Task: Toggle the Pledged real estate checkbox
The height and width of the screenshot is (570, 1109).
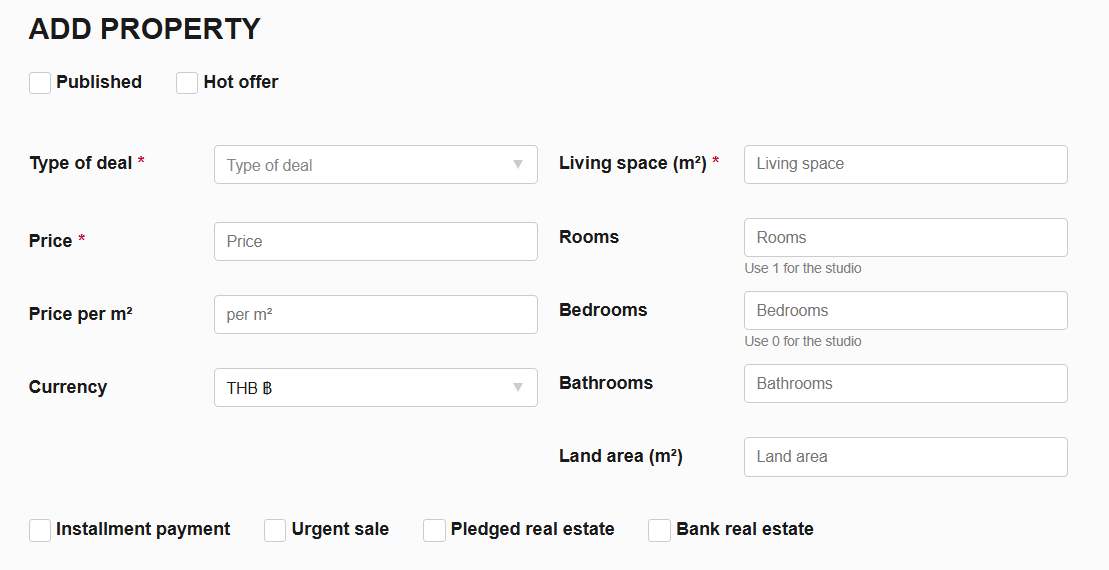Action: click(x=434, y=530)
